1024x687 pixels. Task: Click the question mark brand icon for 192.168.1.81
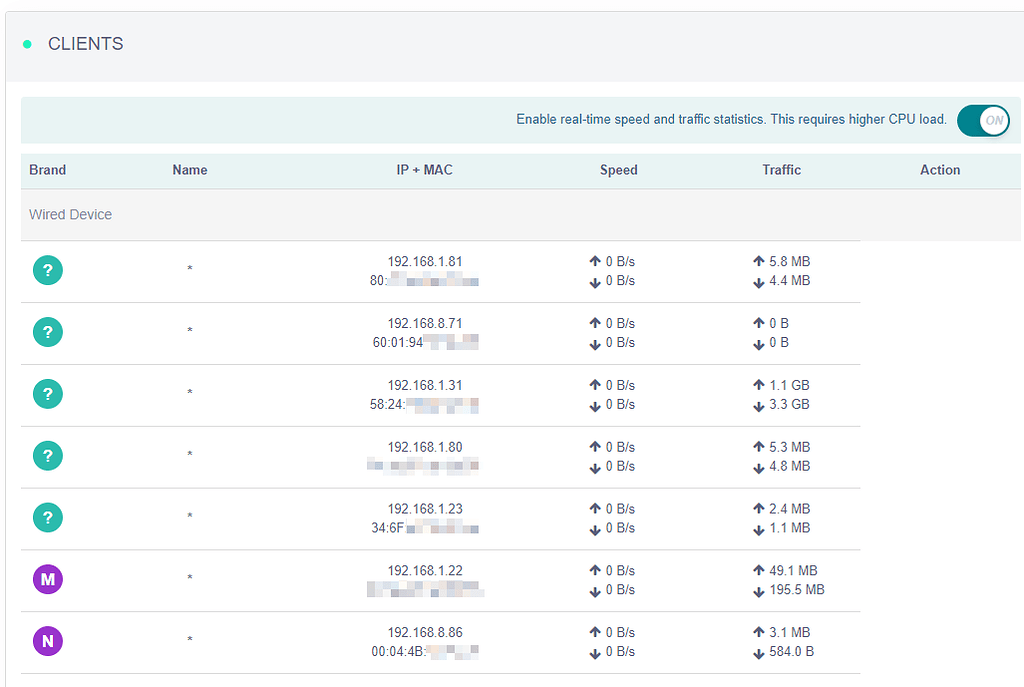point(47,270)
